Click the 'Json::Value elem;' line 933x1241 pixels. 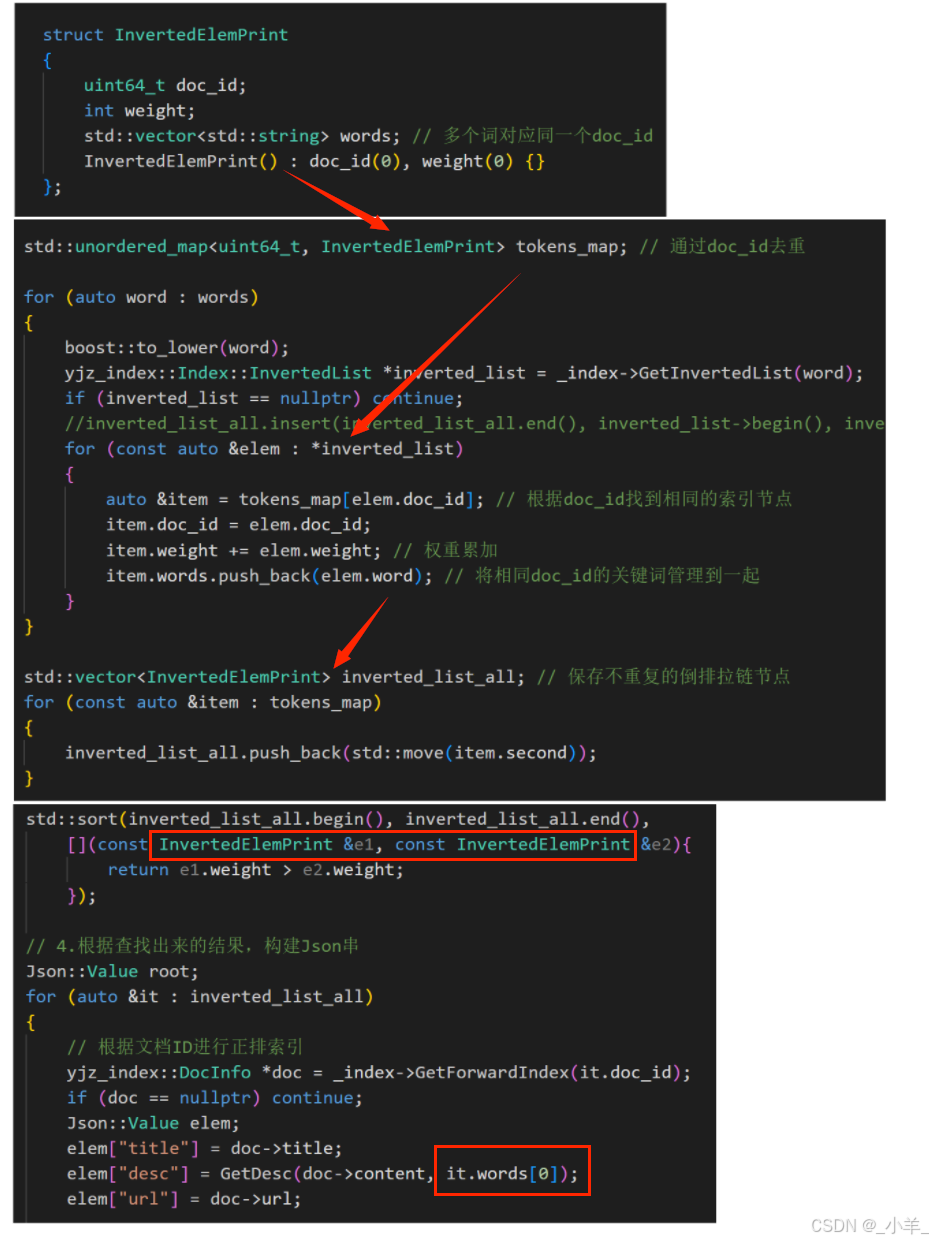[x=154, y=1123]
